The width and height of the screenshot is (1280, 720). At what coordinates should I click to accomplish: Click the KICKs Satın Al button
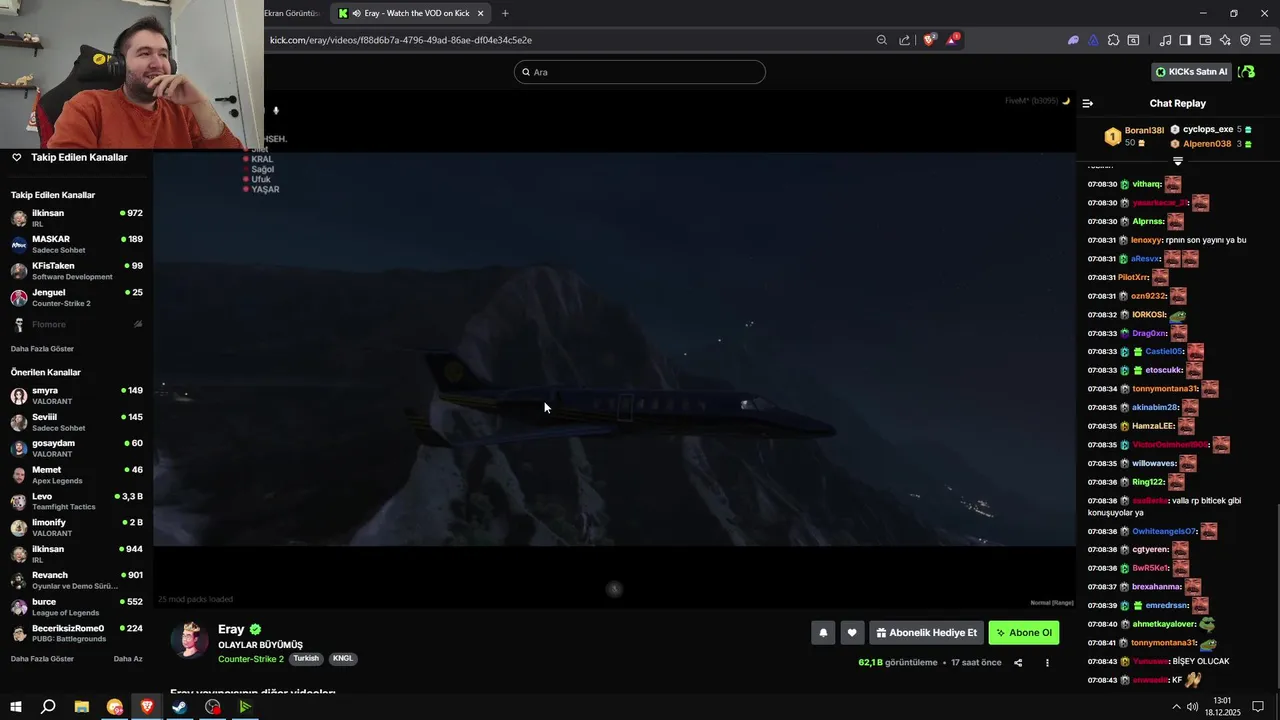coord(1192,72)
